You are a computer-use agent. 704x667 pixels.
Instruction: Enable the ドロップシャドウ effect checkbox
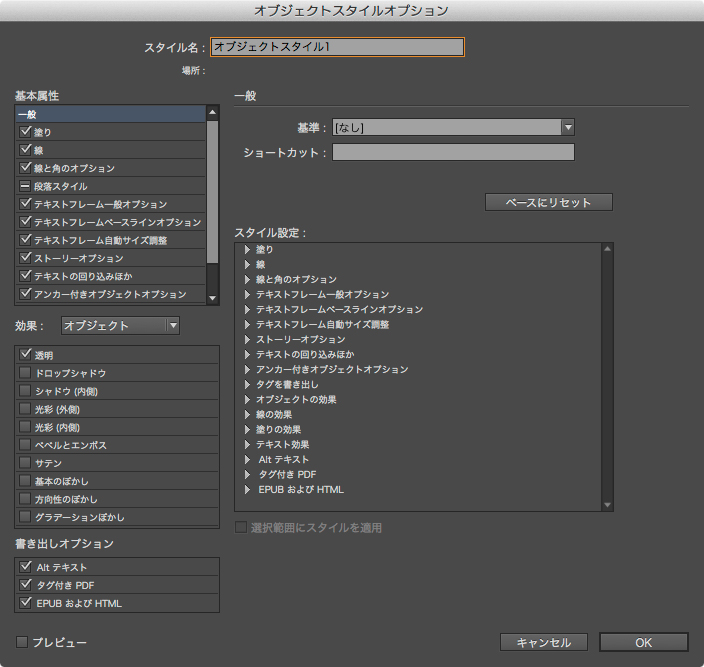click(x=26, y=373)
